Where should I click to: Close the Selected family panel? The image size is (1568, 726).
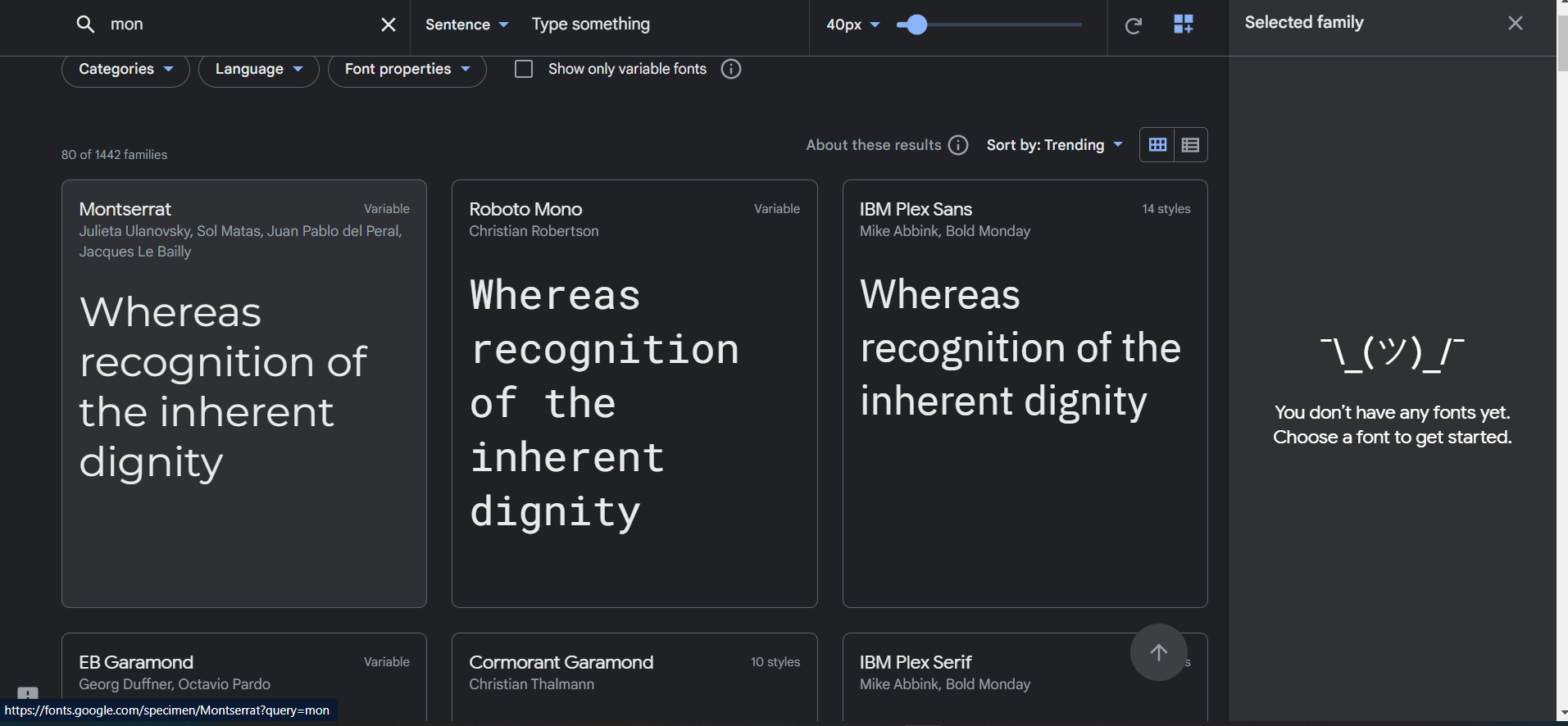(1516, 23)
